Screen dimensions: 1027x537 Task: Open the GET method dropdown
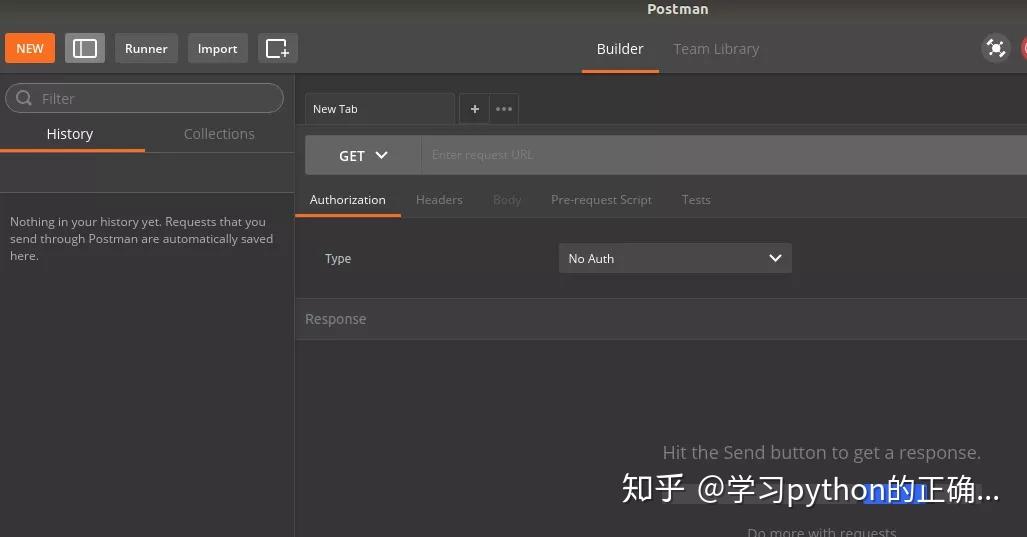pos(363,155)
